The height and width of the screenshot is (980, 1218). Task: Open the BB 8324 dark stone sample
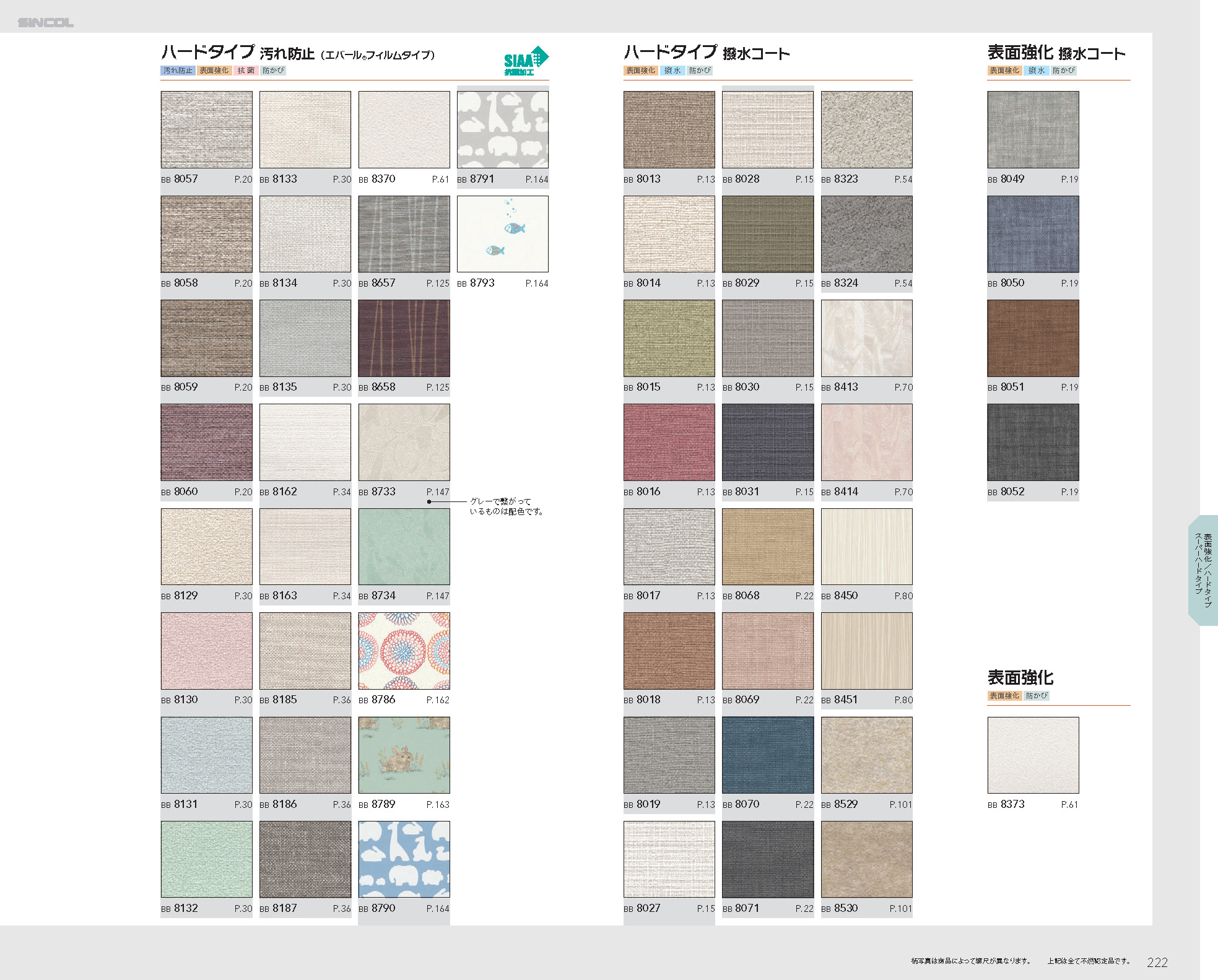coord(866,234)
